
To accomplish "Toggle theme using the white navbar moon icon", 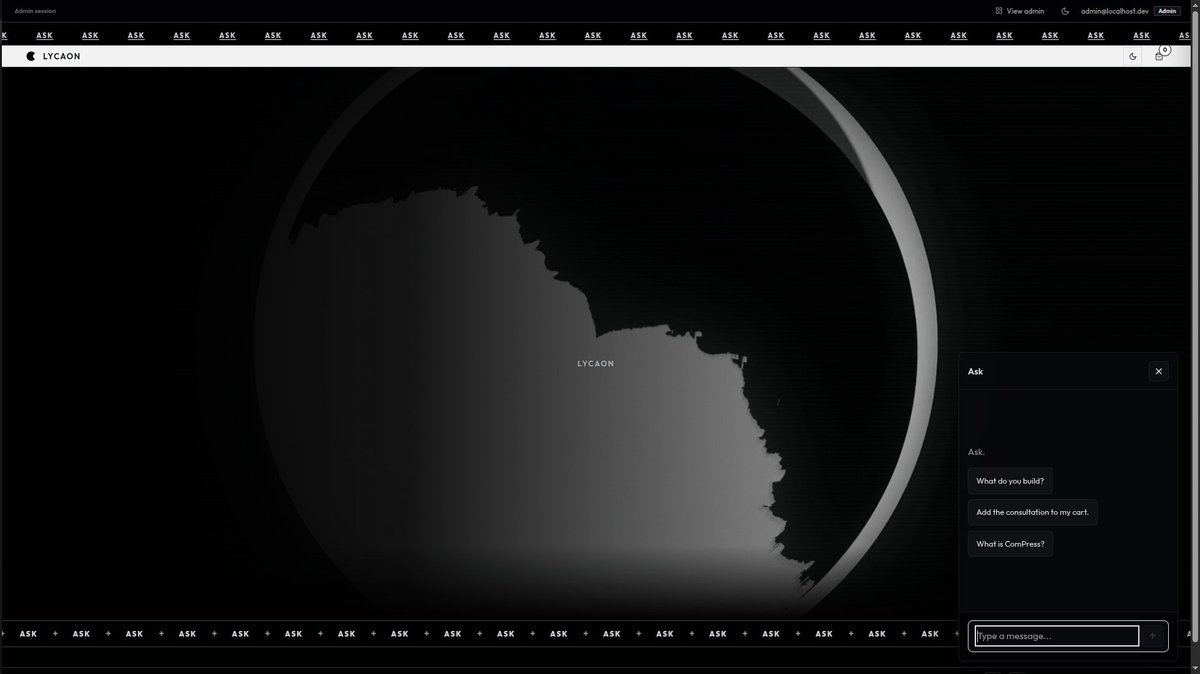I will tap(1133, 57).
